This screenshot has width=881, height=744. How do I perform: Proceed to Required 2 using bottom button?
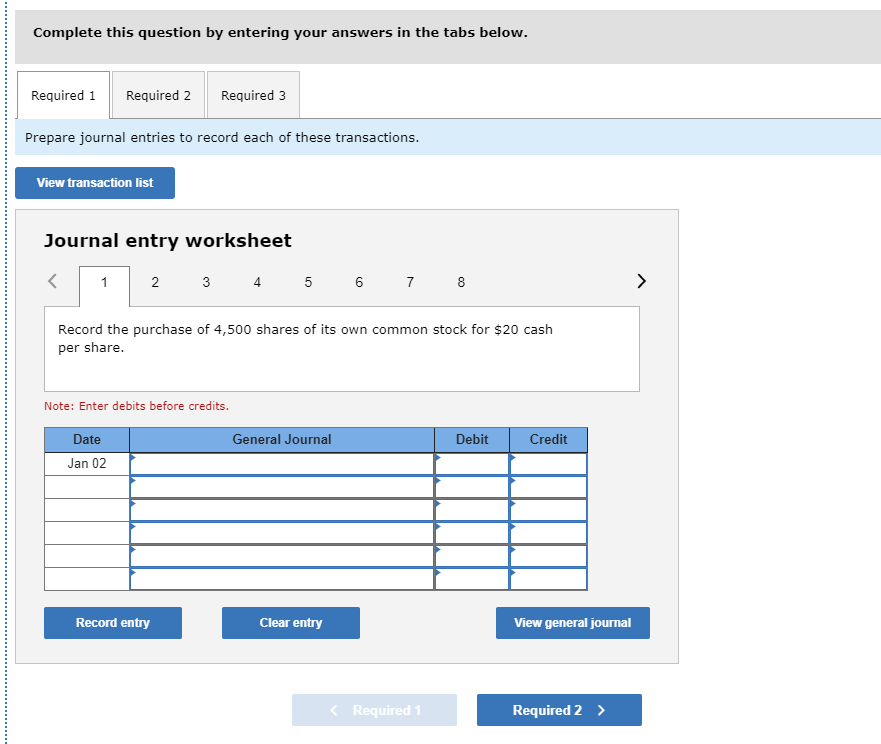point(559,709)
